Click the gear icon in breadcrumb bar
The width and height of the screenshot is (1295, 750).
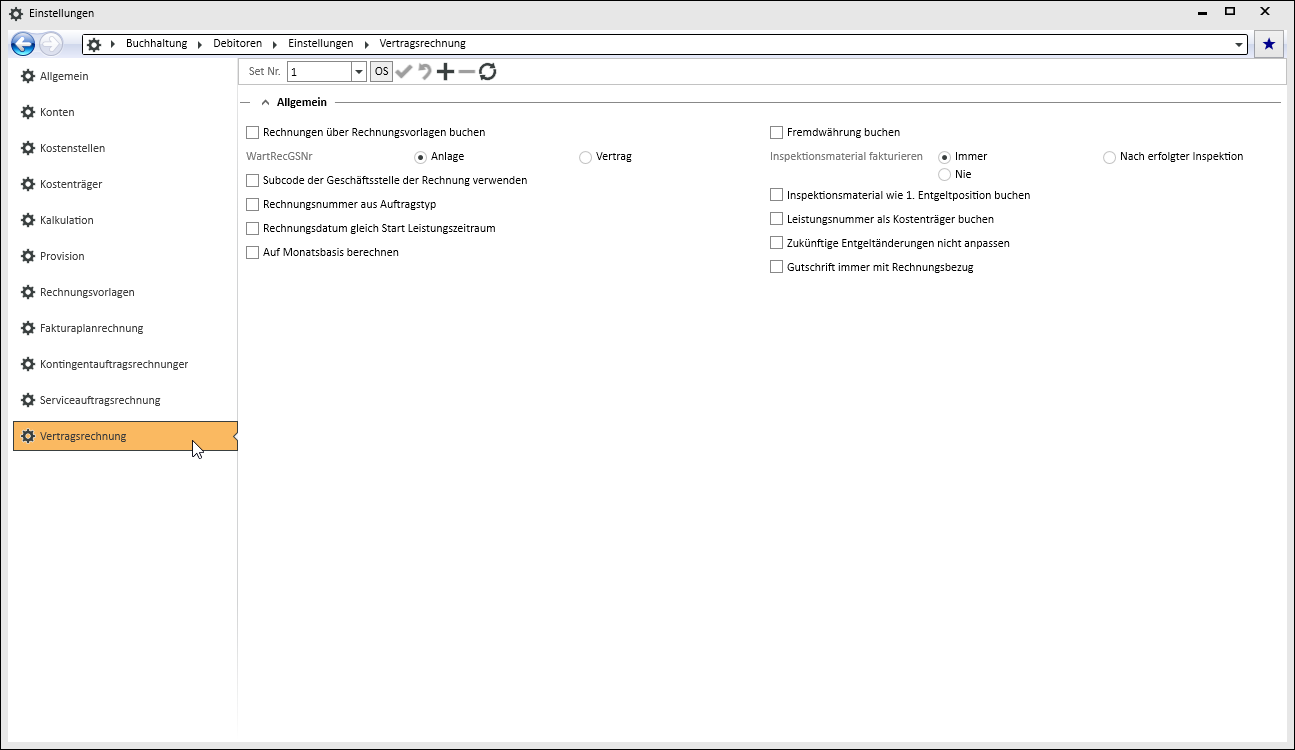pos(94,44)
